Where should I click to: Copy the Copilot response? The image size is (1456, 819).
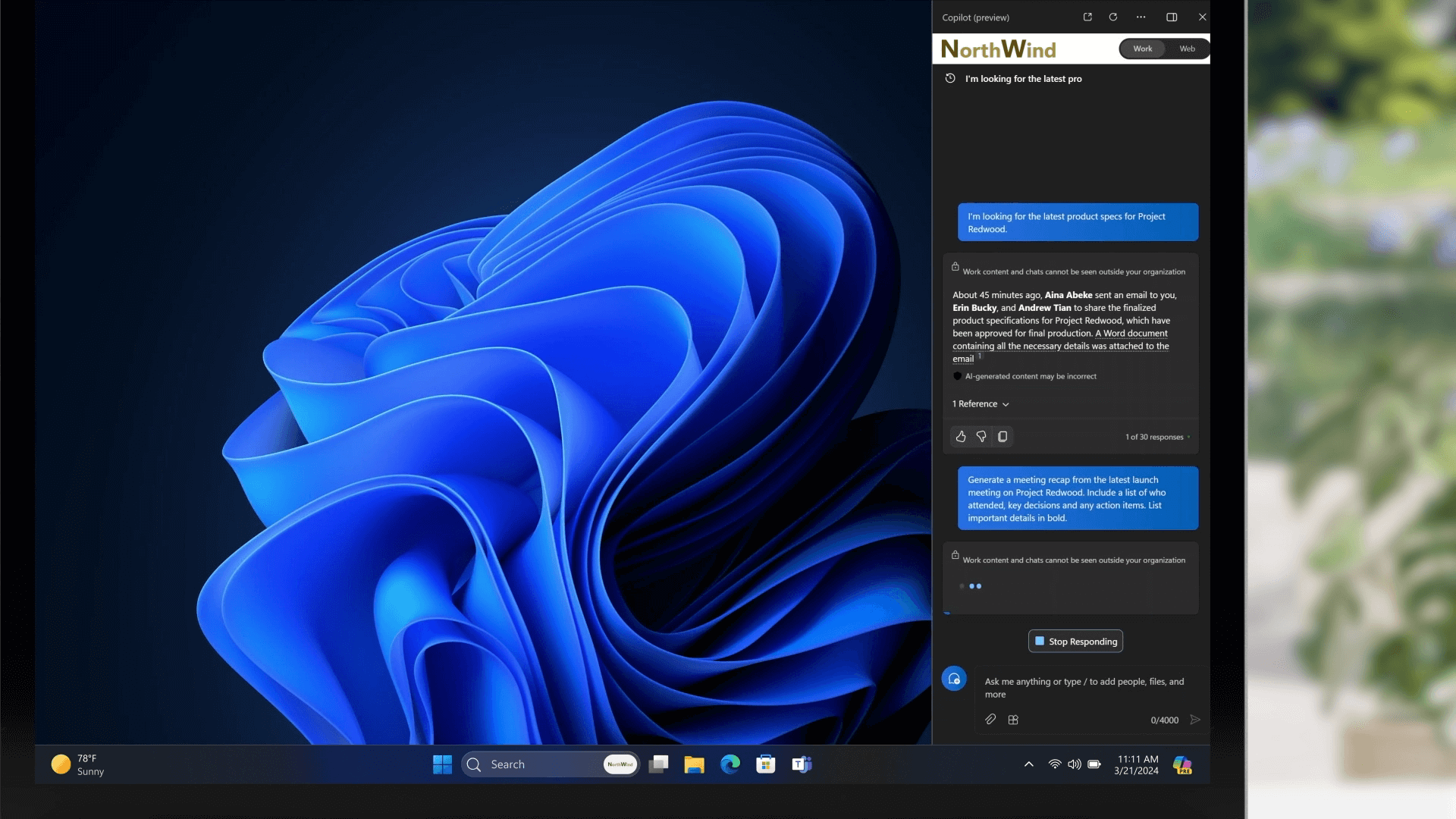pos(1003,437)
